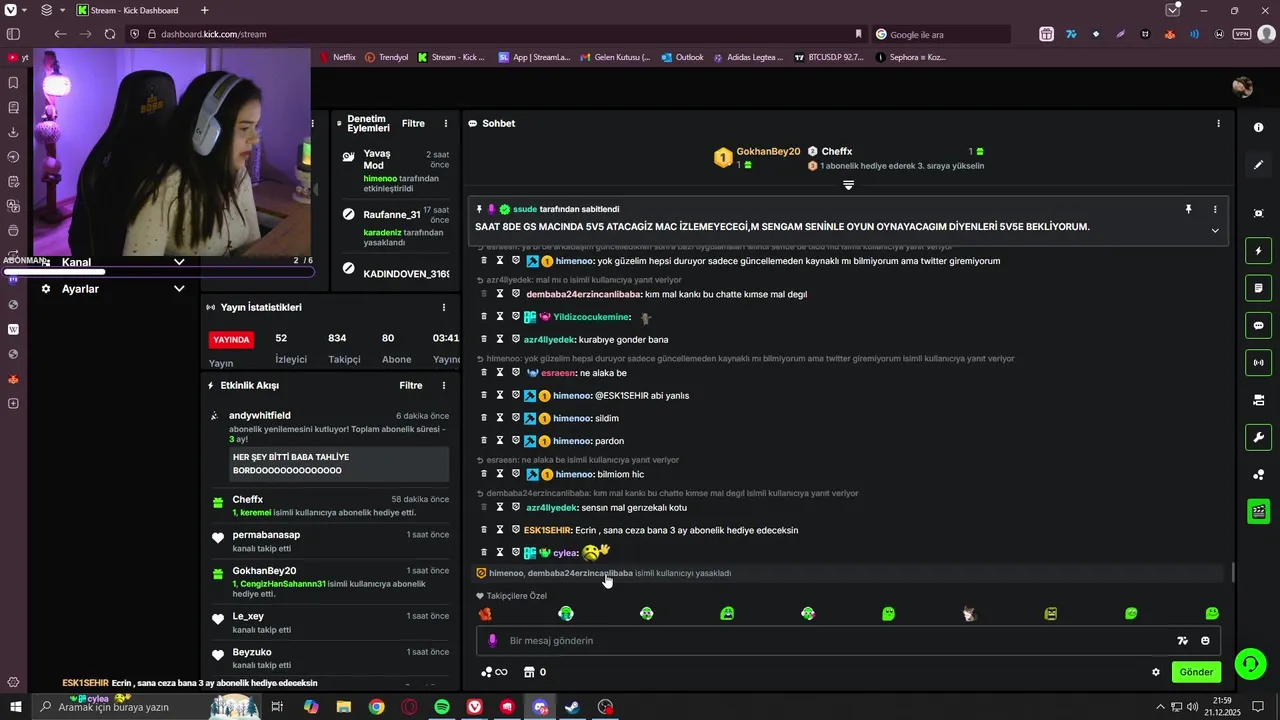Viewport: 1280px width, 720px height.
Task: Click the broadcast signal sidebar button
Action: [1258, 362]
